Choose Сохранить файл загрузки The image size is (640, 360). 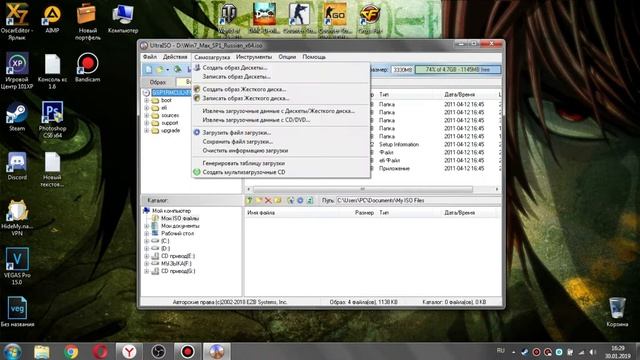coord(281,142)
